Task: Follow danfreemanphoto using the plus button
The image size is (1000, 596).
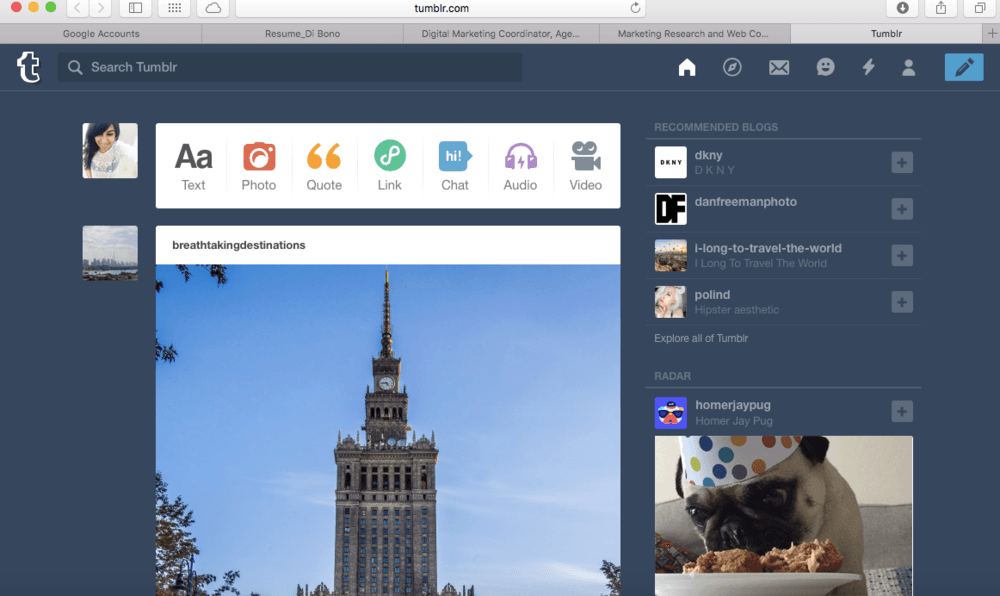Action: 902,209
